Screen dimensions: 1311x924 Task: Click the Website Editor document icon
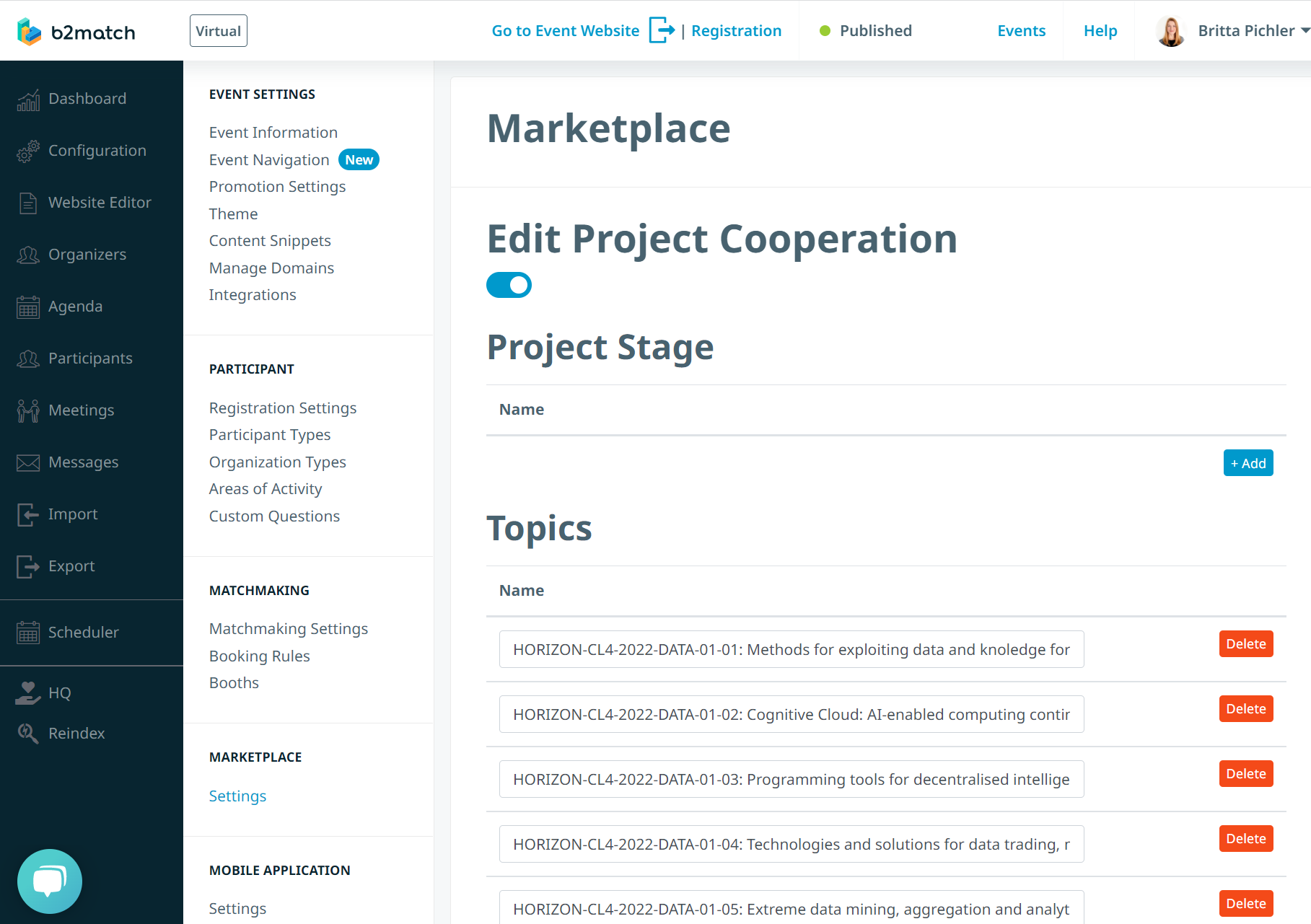click(28, 203)
